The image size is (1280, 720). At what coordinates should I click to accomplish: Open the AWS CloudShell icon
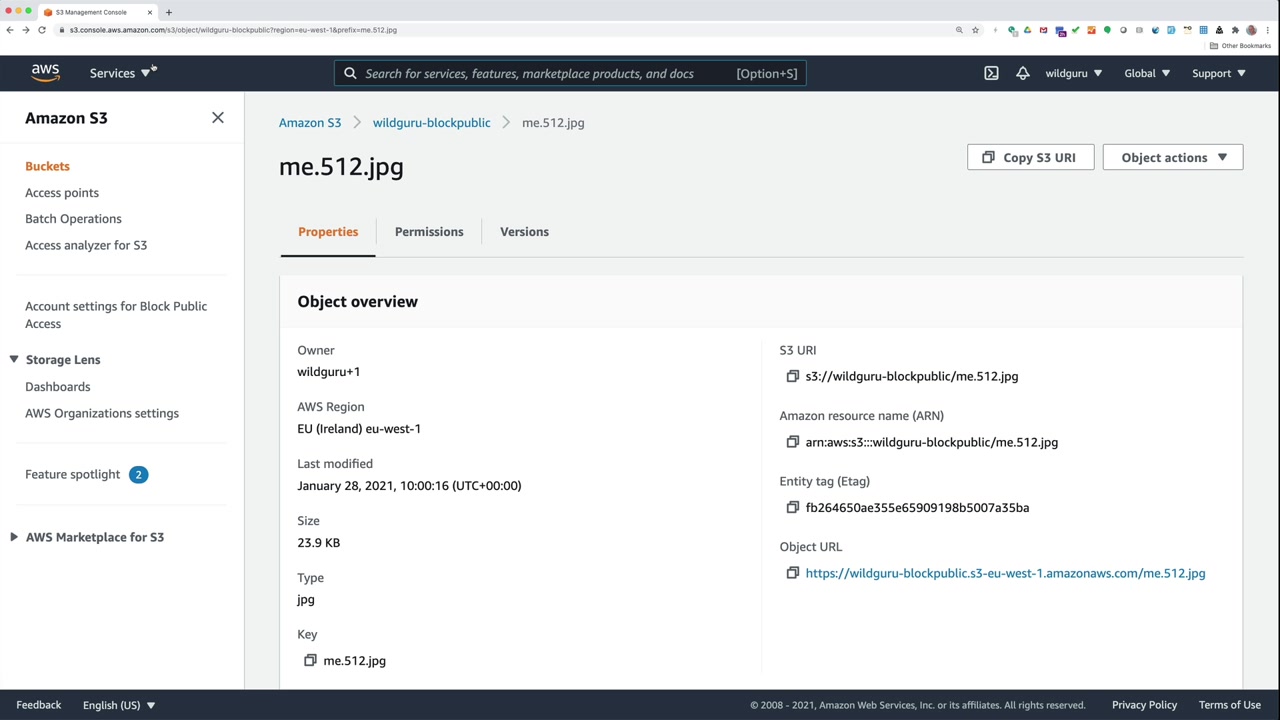coord(991,73)
